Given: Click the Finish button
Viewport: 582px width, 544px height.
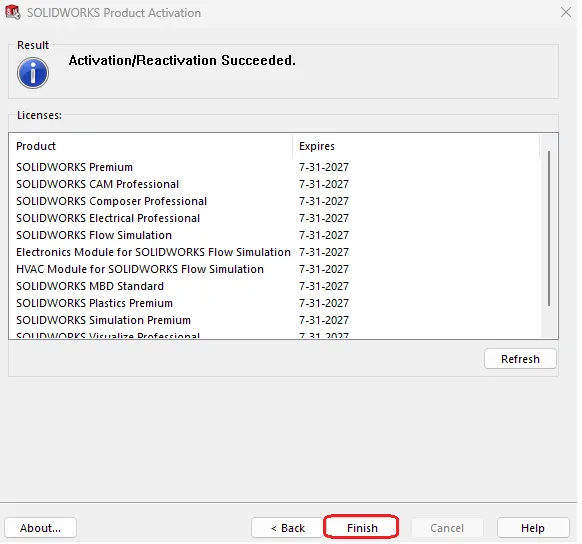Looking at the screenshot, I should 361,527.
